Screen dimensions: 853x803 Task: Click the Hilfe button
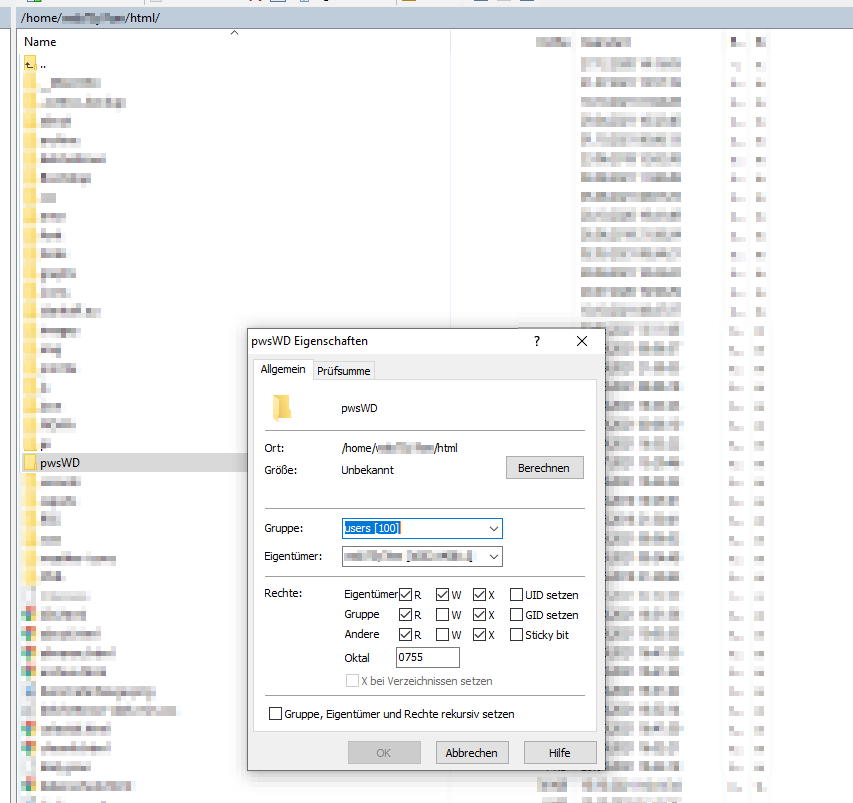coord(560,753)
